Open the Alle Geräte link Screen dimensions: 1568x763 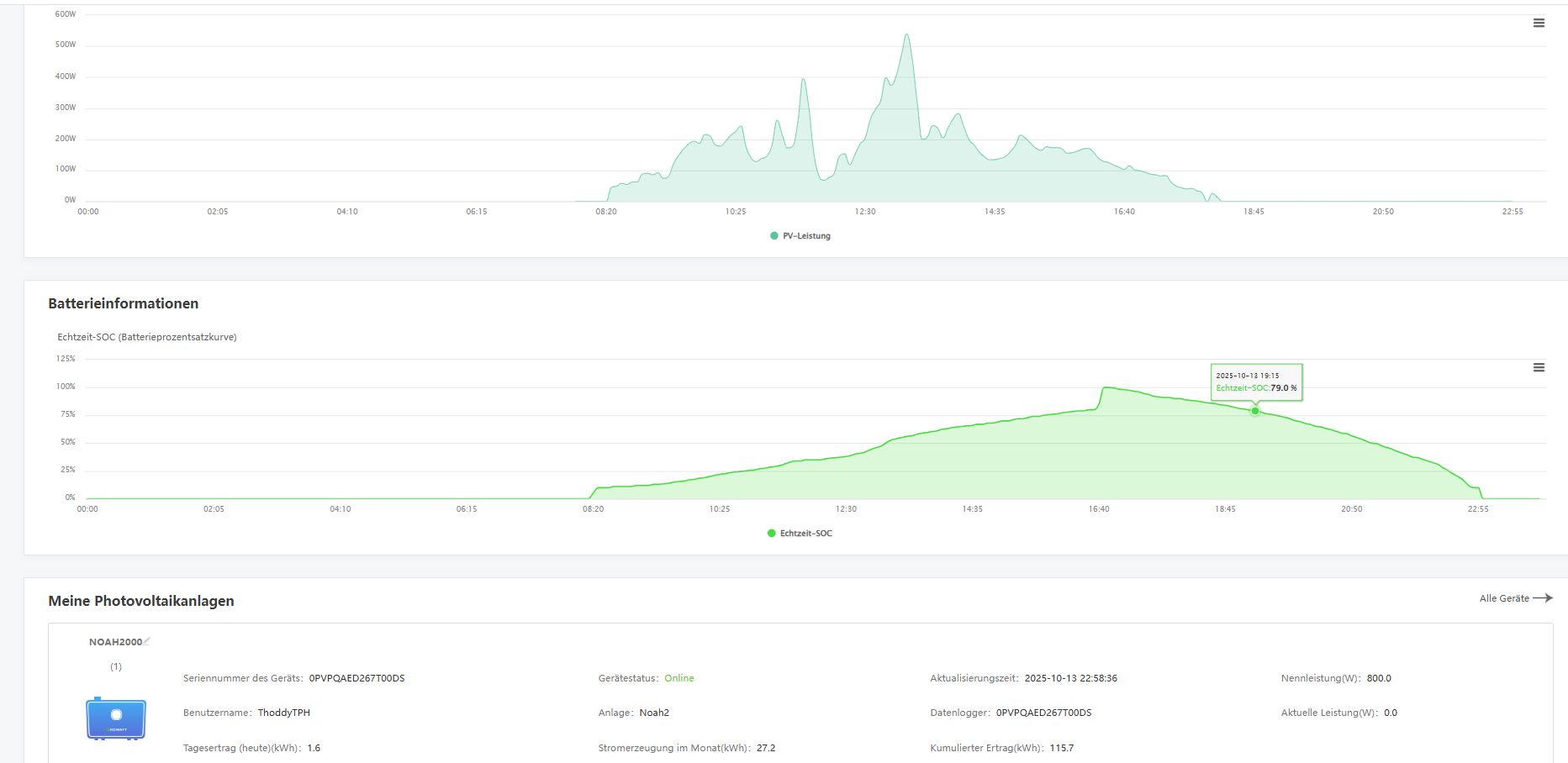(x=1503, y=598)
